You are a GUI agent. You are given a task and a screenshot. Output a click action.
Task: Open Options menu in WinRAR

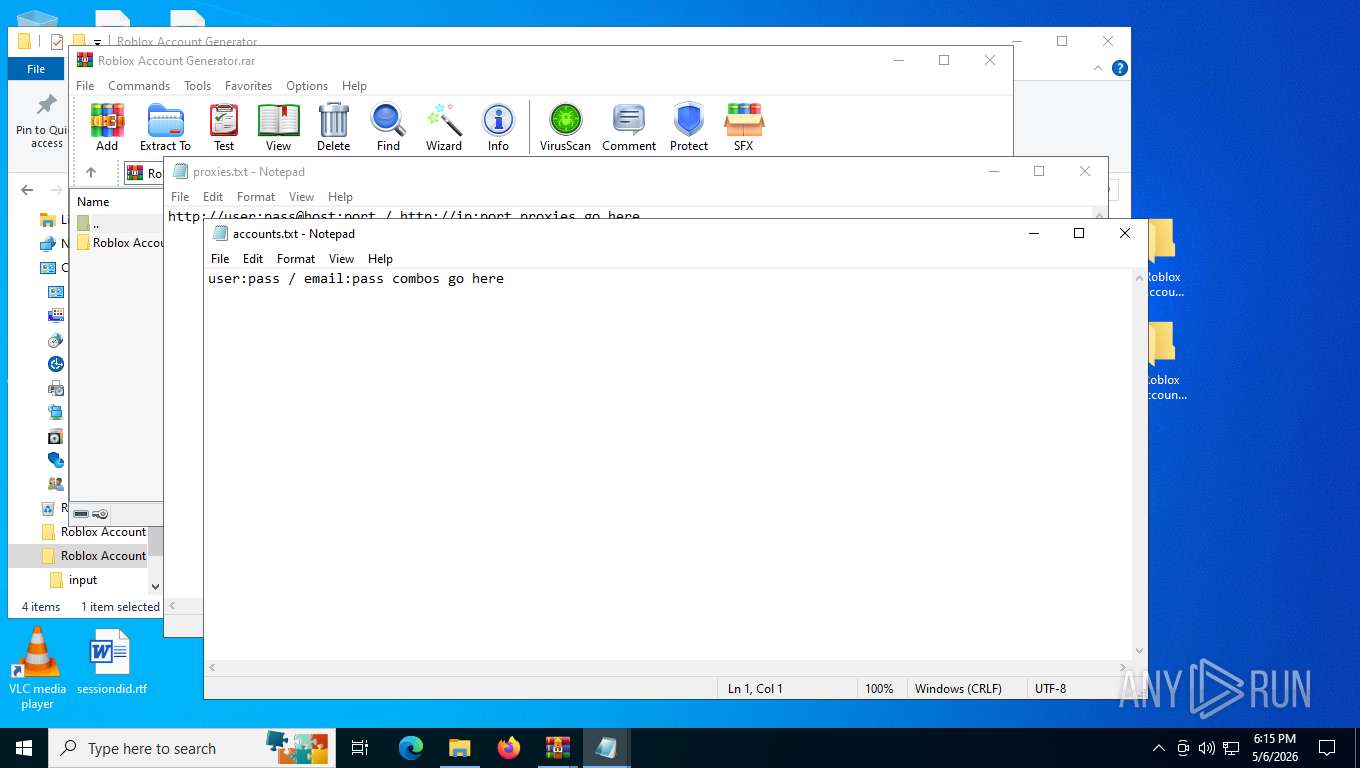(x=307, y=86)
